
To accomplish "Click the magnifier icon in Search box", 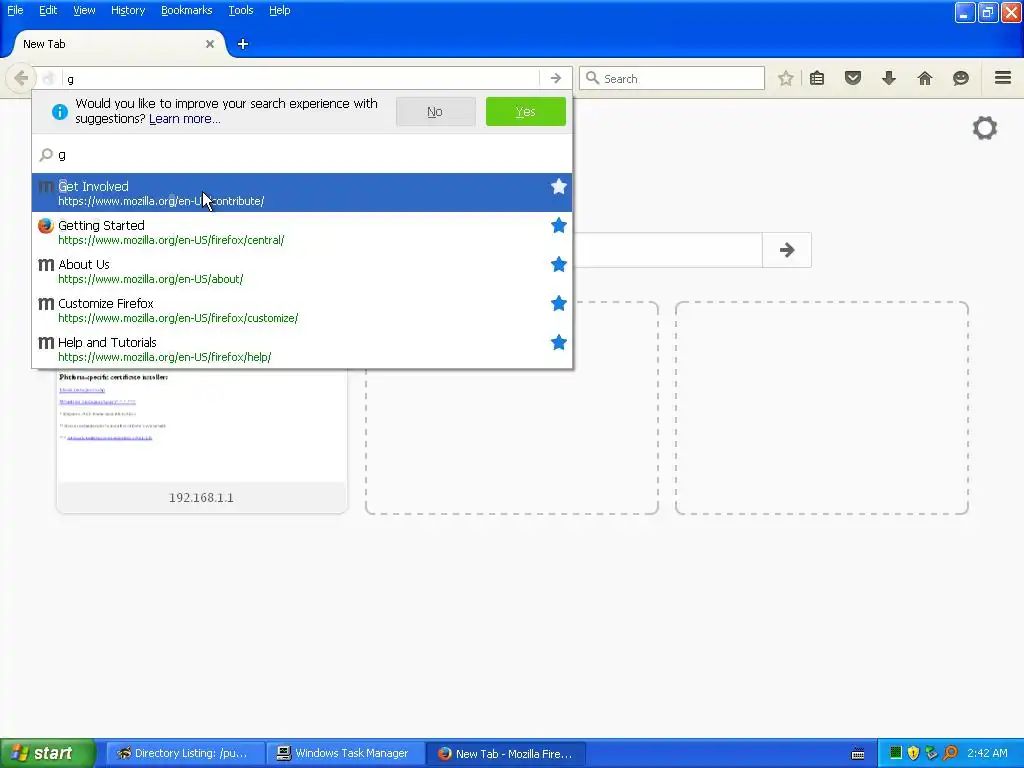I will click(x=592, y=78).
